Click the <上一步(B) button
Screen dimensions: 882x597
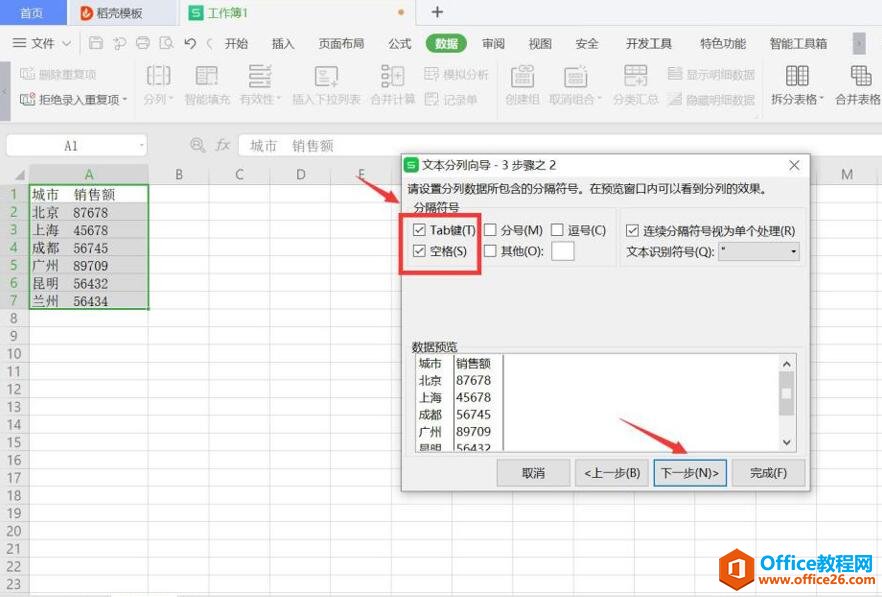(x=611, y=473)
